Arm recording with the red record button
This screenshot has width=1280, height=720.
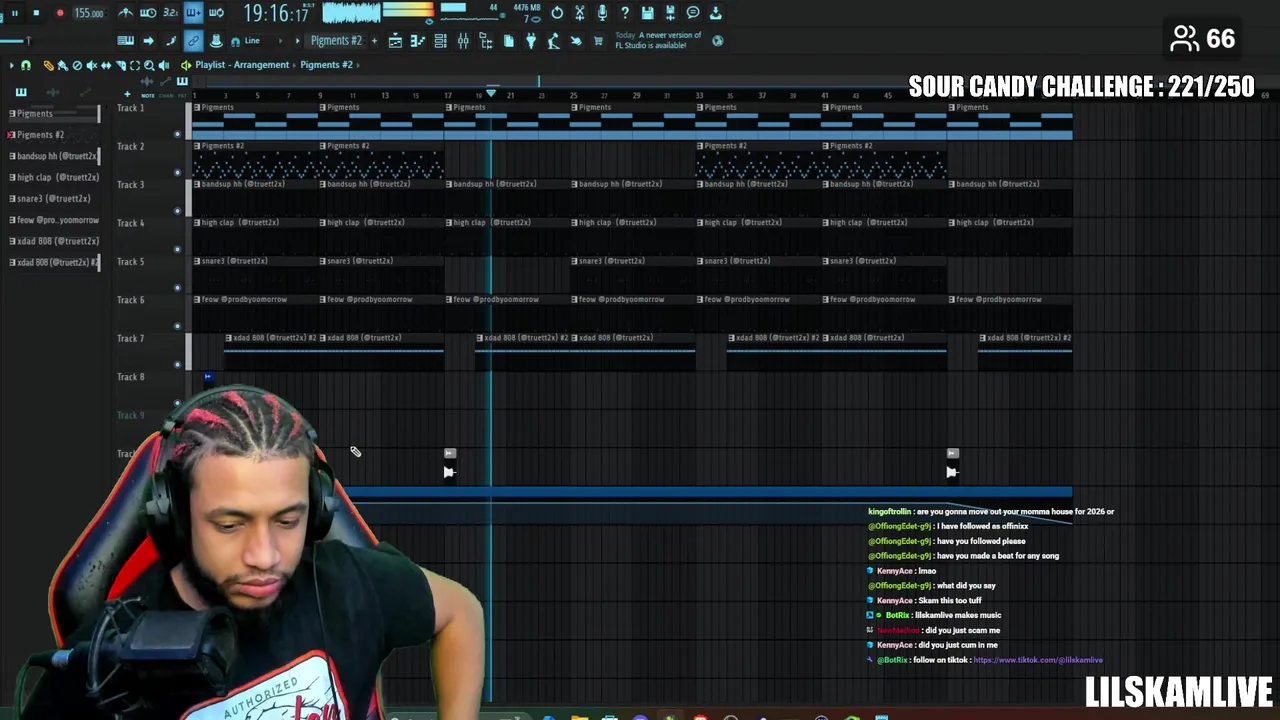tap(59, 13)
